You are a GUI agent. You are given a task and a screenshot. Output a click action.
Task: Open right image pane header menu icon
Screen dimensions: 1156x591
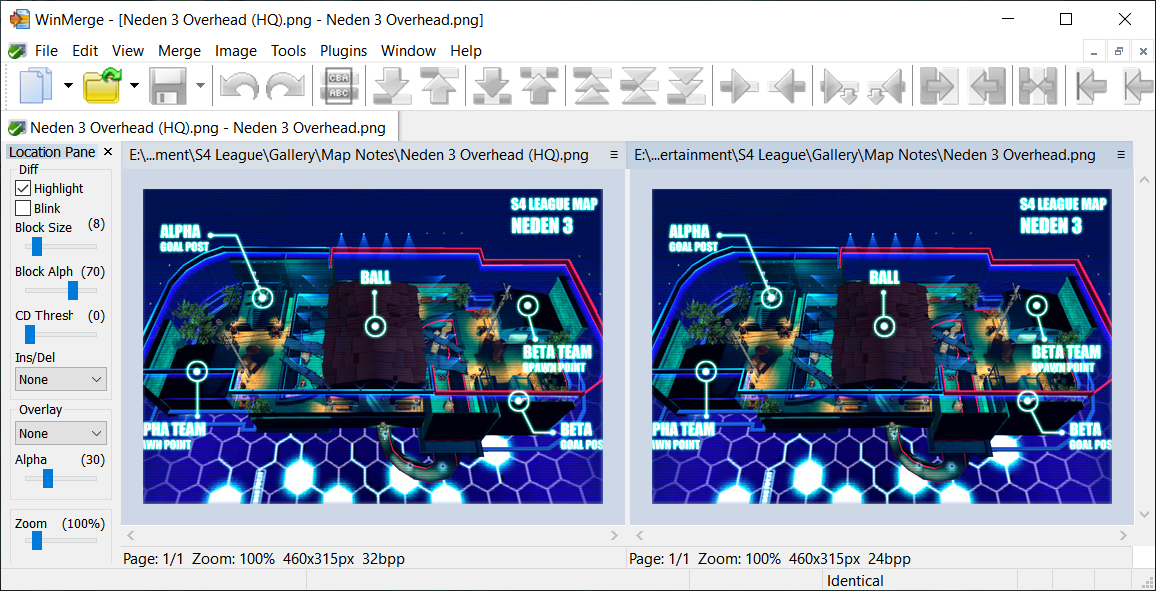pyautogui.click(x=1121, y=155)
